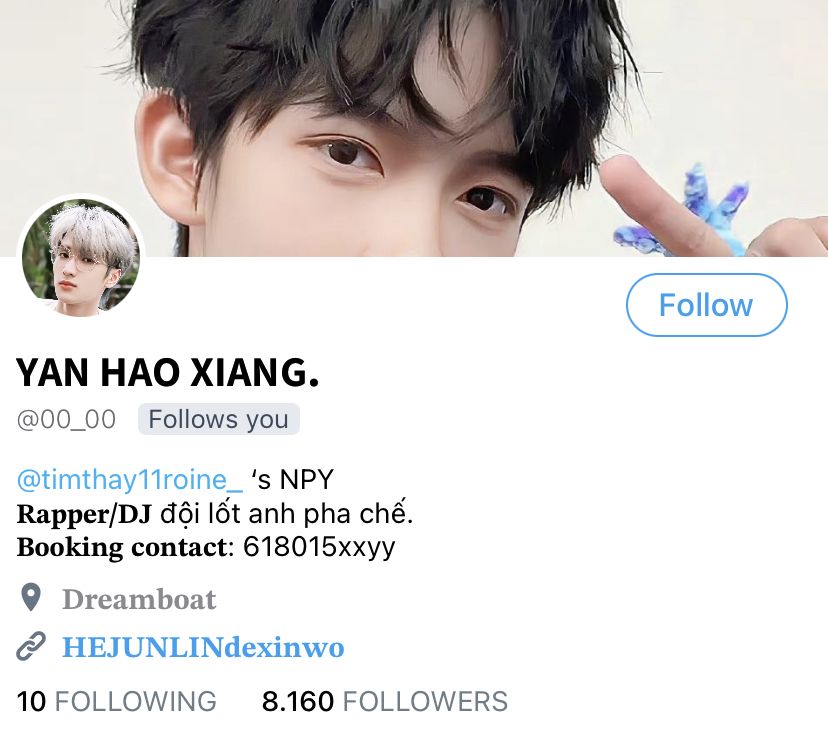Click the blue toy in the header photo
Viewport: 828px width, 734px height.
pos(686,214)
